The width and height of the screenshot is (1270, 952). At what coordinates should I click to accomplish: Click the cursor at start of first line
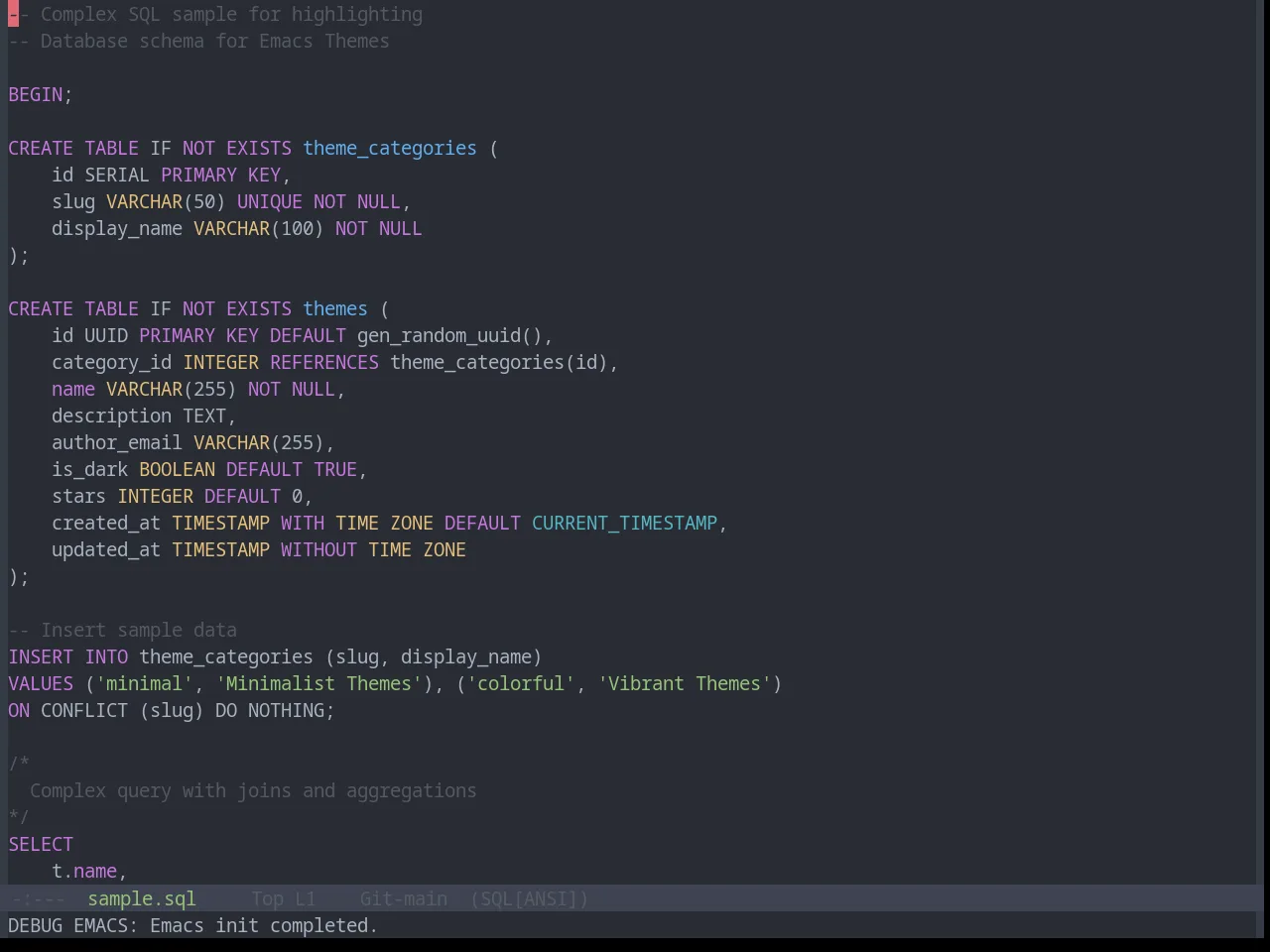(14, 14)
